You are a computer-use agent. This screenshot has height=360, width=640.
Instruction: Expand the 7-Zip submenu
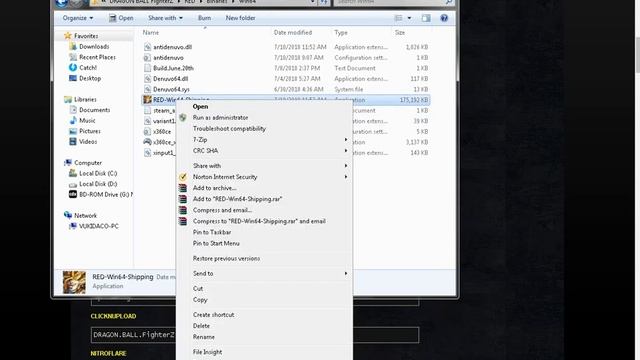coord(264,140)
